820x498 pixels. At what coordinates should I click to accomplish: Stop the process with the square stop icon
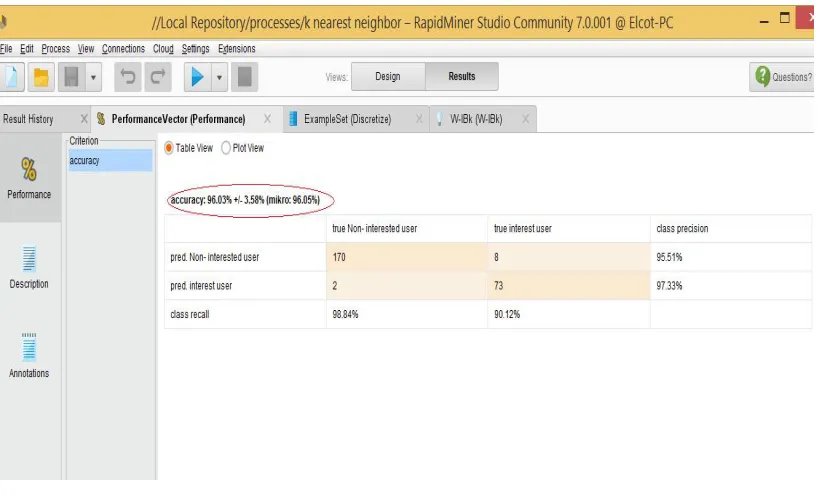click(x=244, y=77)
